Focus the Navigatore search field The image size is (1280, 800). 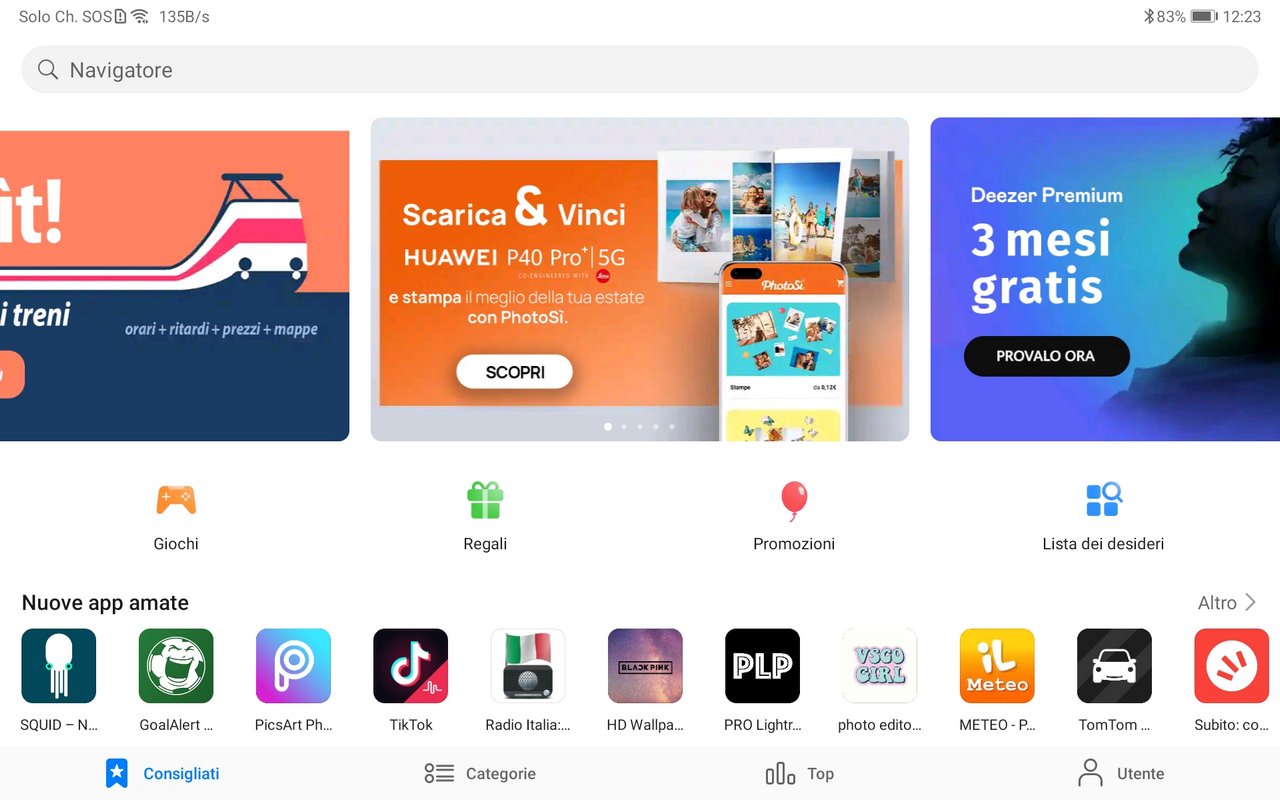point(640,70)
